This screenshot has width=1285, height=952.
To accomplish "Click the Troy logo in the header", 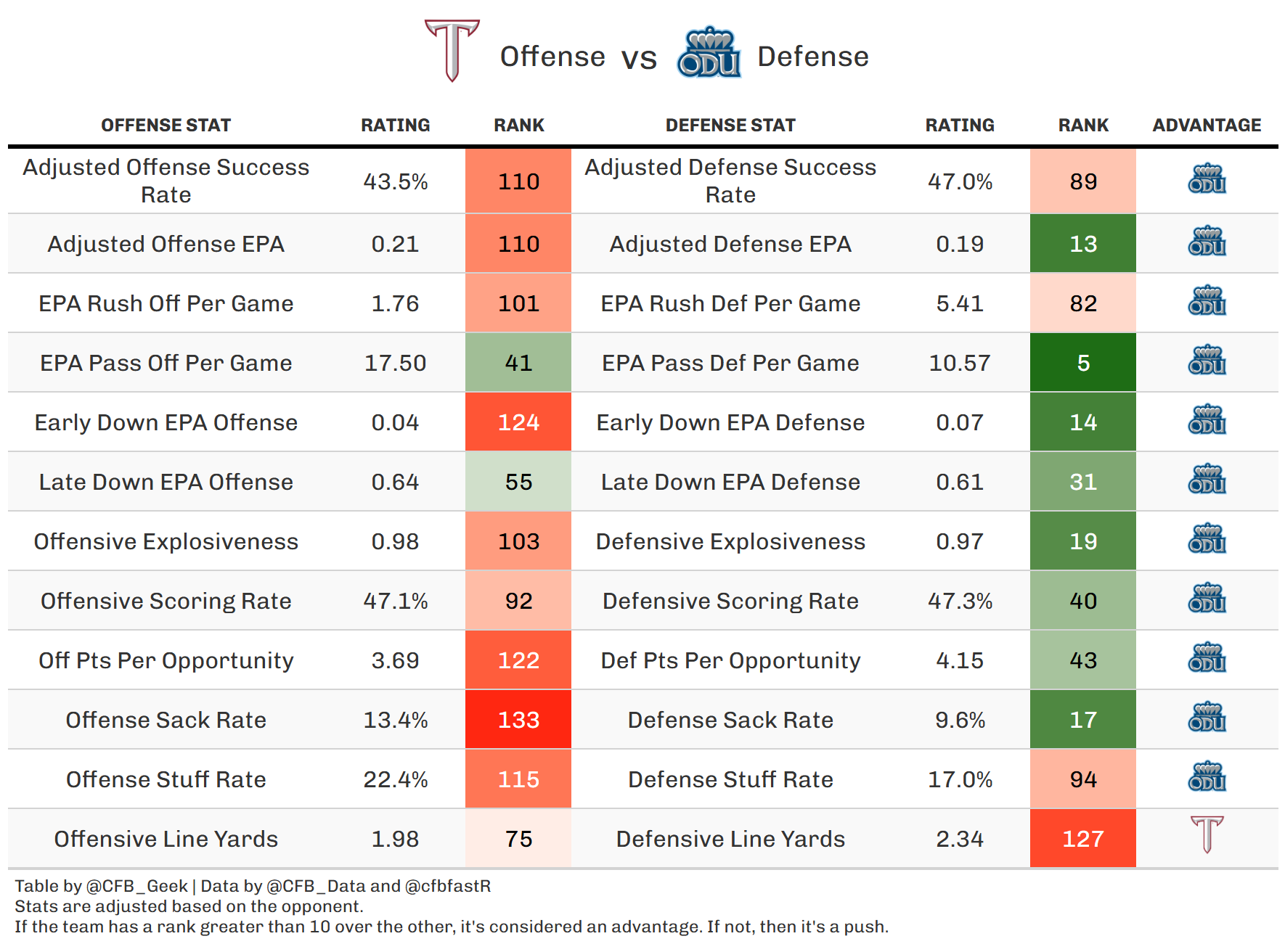I will click(452, 50).
